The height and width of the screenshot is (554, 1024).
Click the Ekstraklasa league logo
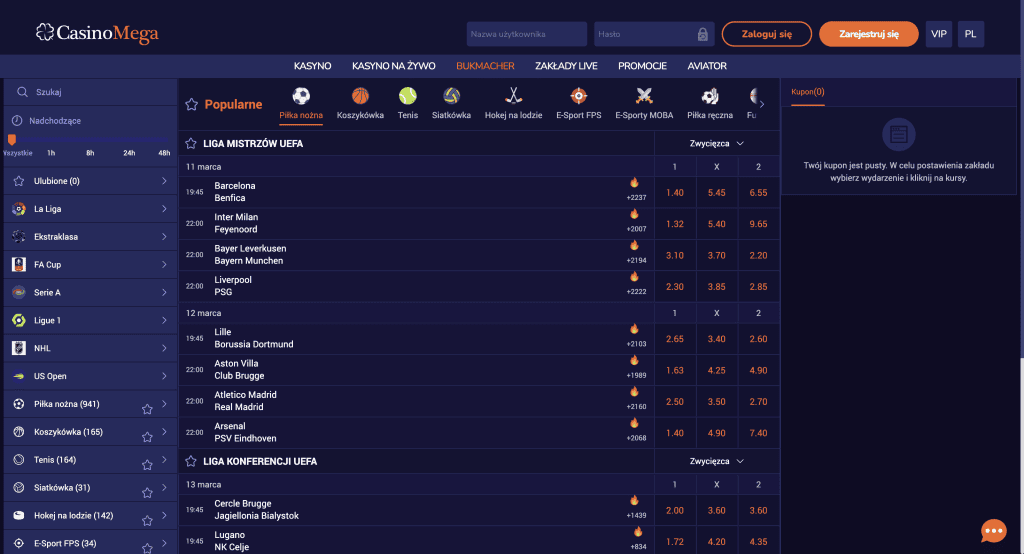(x=19, y=236)
